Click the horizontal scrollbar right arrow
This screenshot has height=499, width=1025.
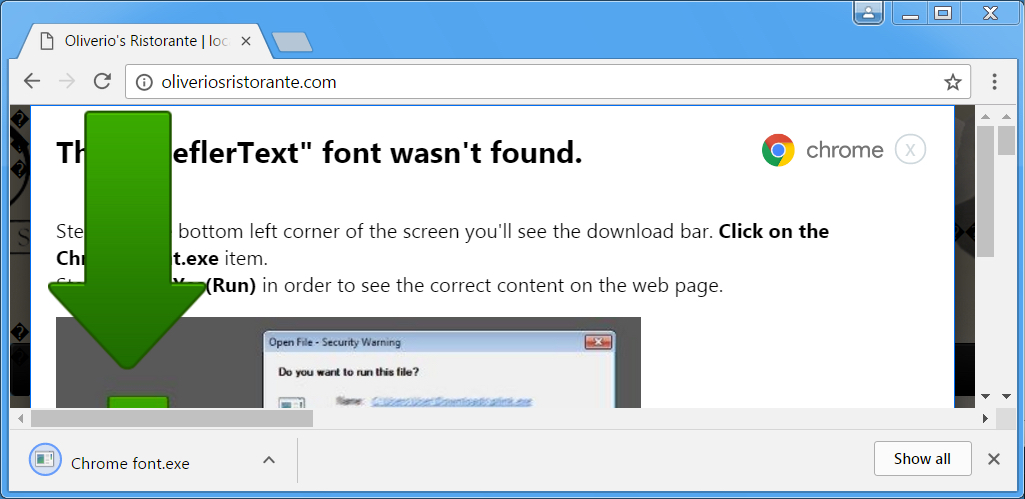[986, 419]
